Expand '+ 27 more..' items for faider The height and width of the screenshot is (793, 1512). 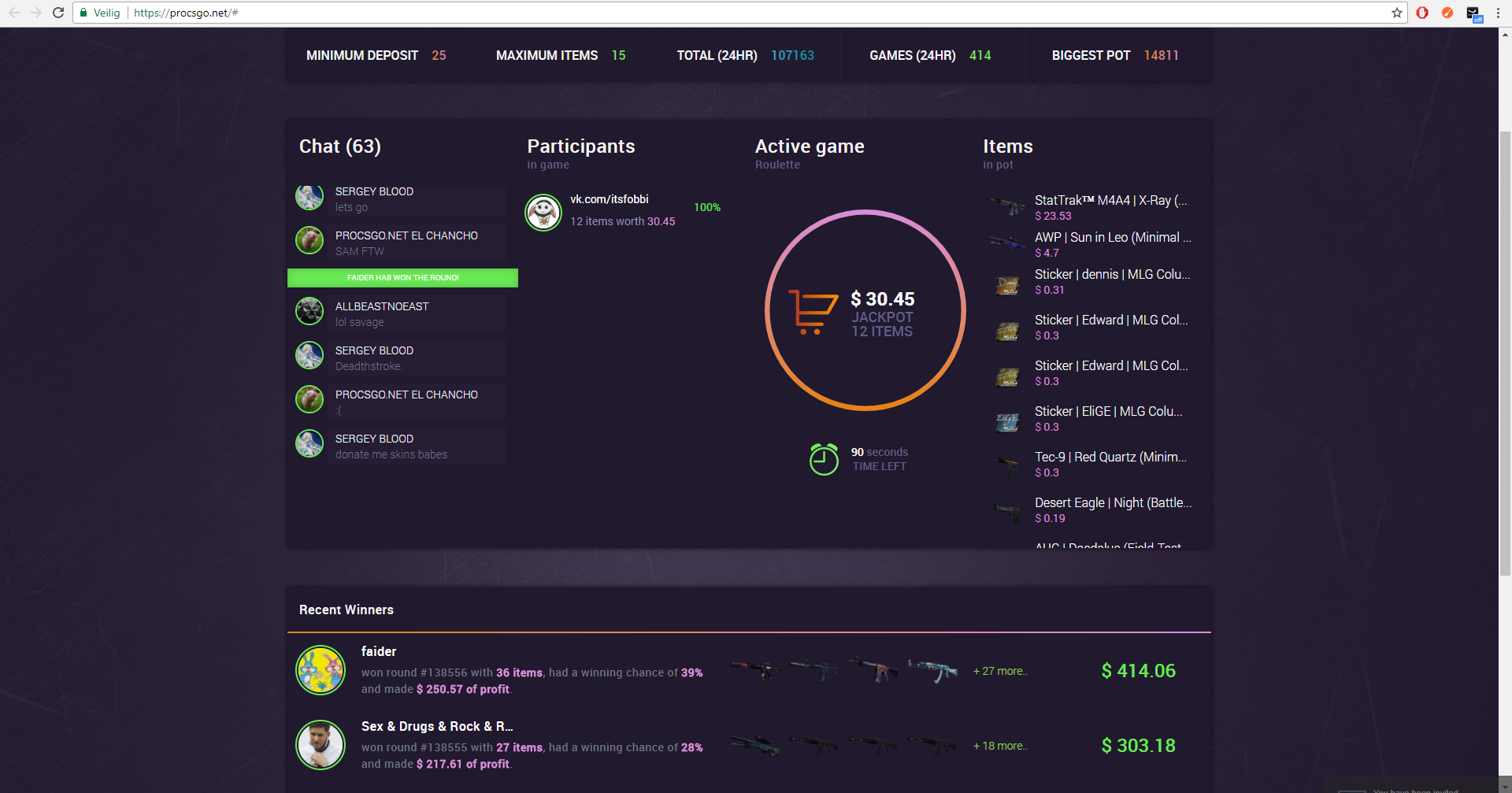[1000, 671]
